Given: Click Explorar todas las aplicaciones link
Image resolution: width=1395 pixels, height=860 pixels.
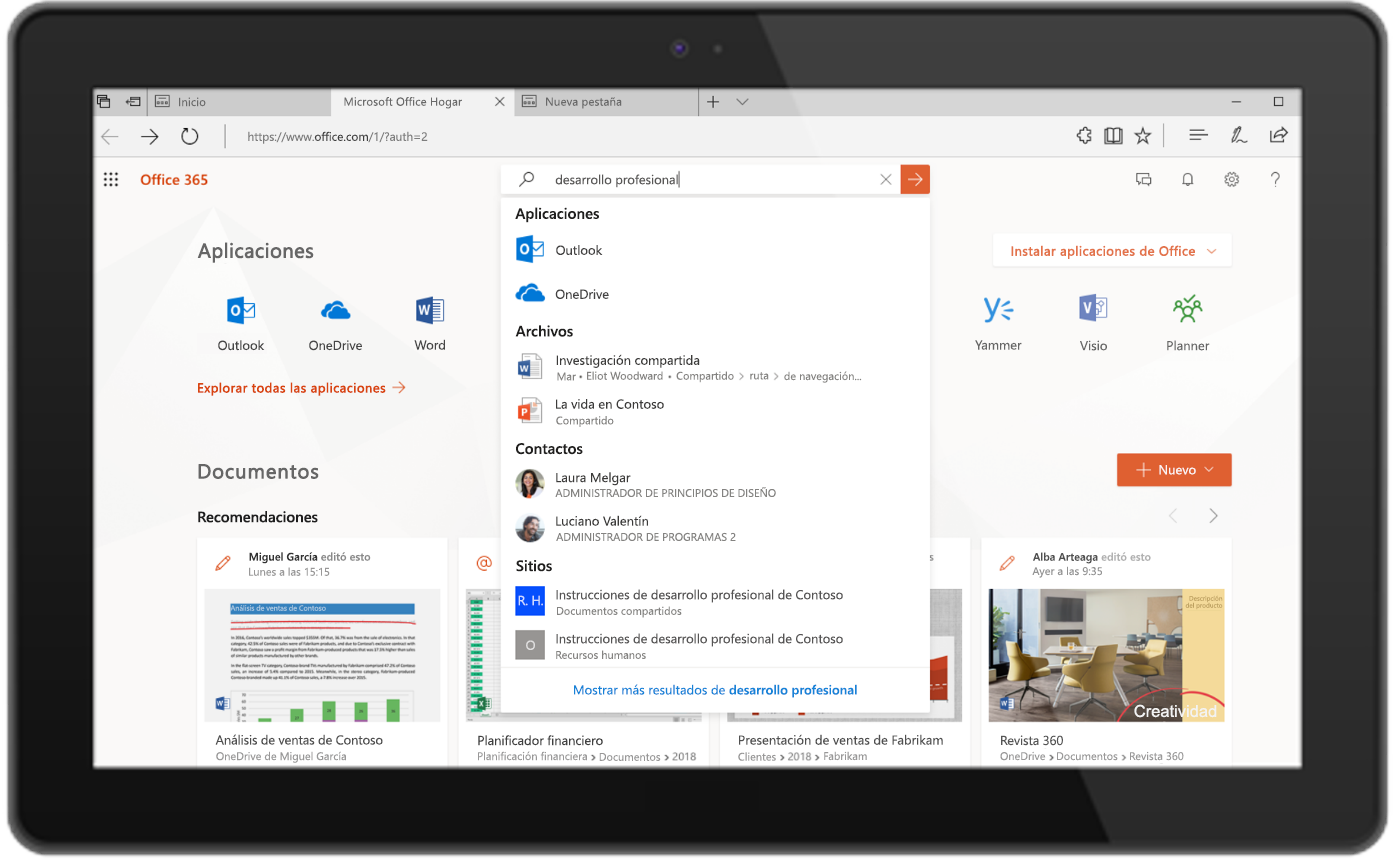Looking at the screenshot, I should [x=301, y=388].
